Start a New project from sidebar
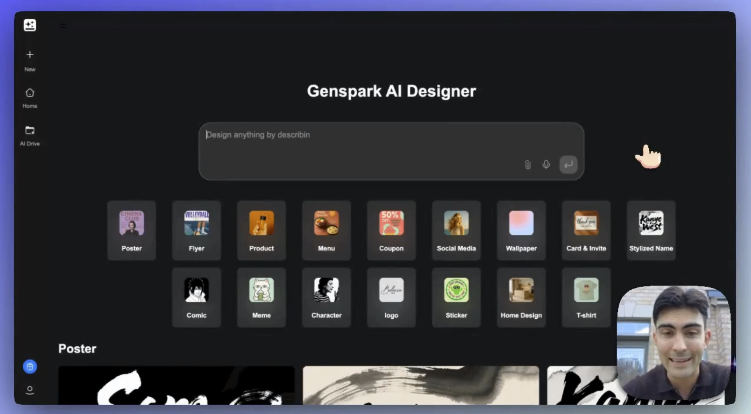 (x=30, y=60)
